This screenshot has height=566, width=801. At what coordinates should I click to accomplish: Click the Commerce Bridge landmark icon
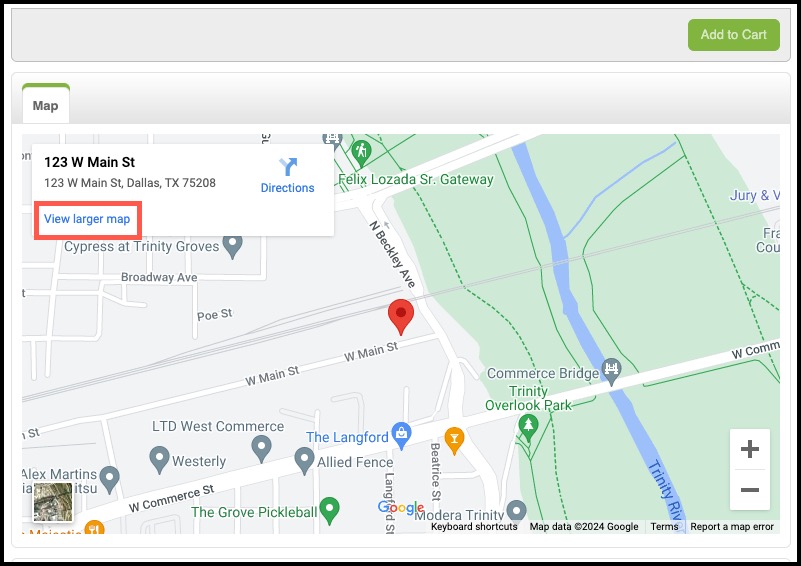[x=611, y=371]
